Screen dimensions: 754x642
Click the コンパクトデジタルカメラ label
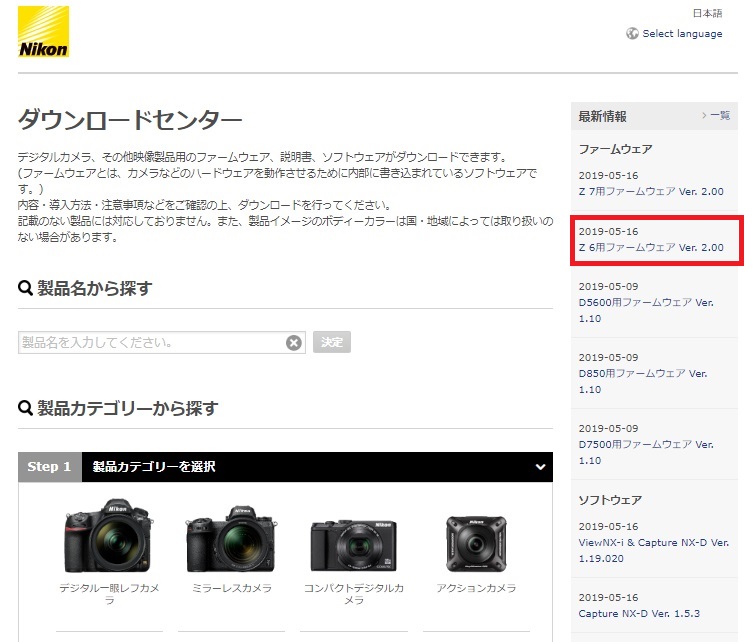tap(354, 594)
